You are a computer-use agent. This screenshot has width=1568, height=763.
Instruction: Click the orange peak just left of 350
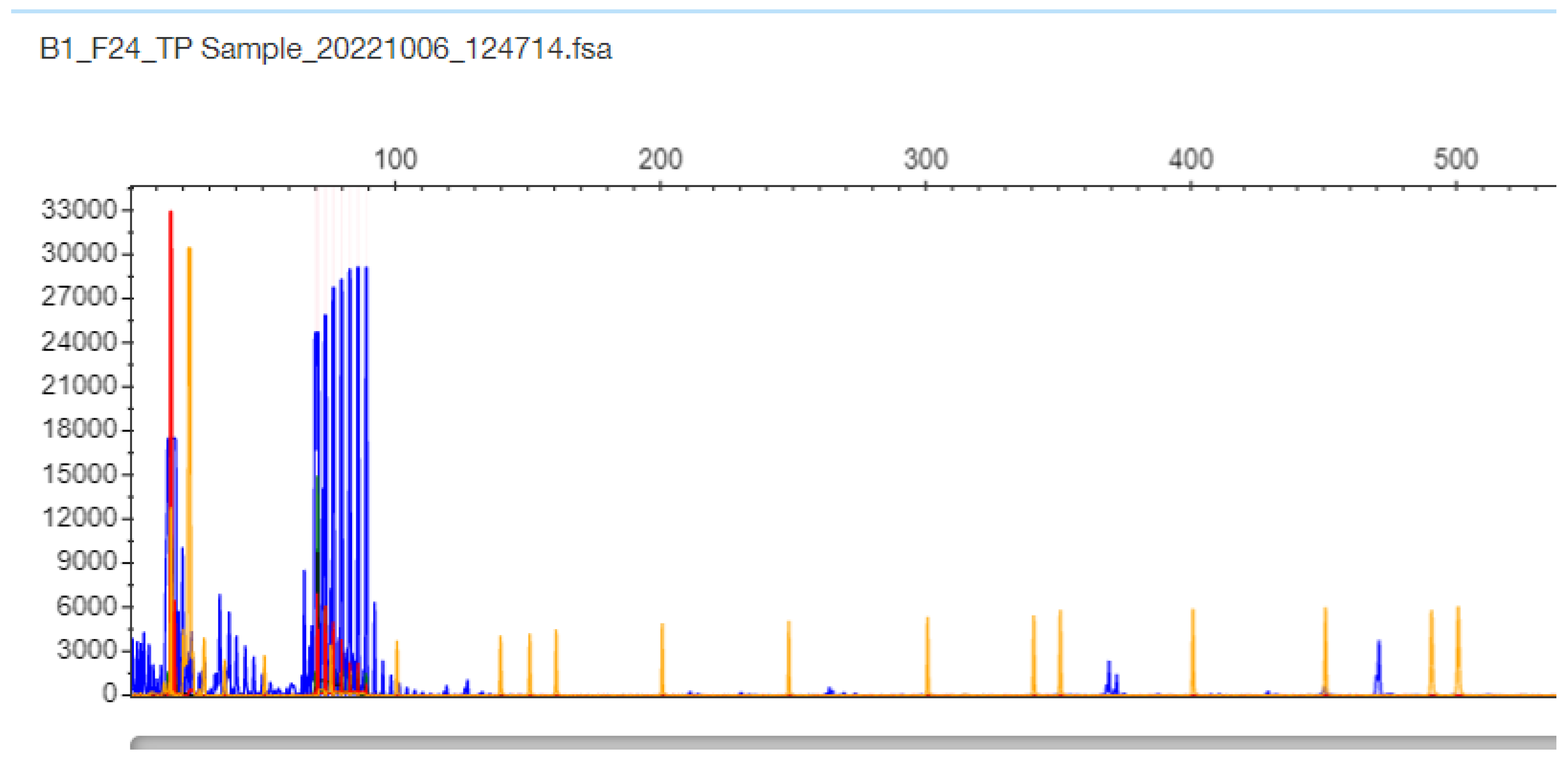1034,654
